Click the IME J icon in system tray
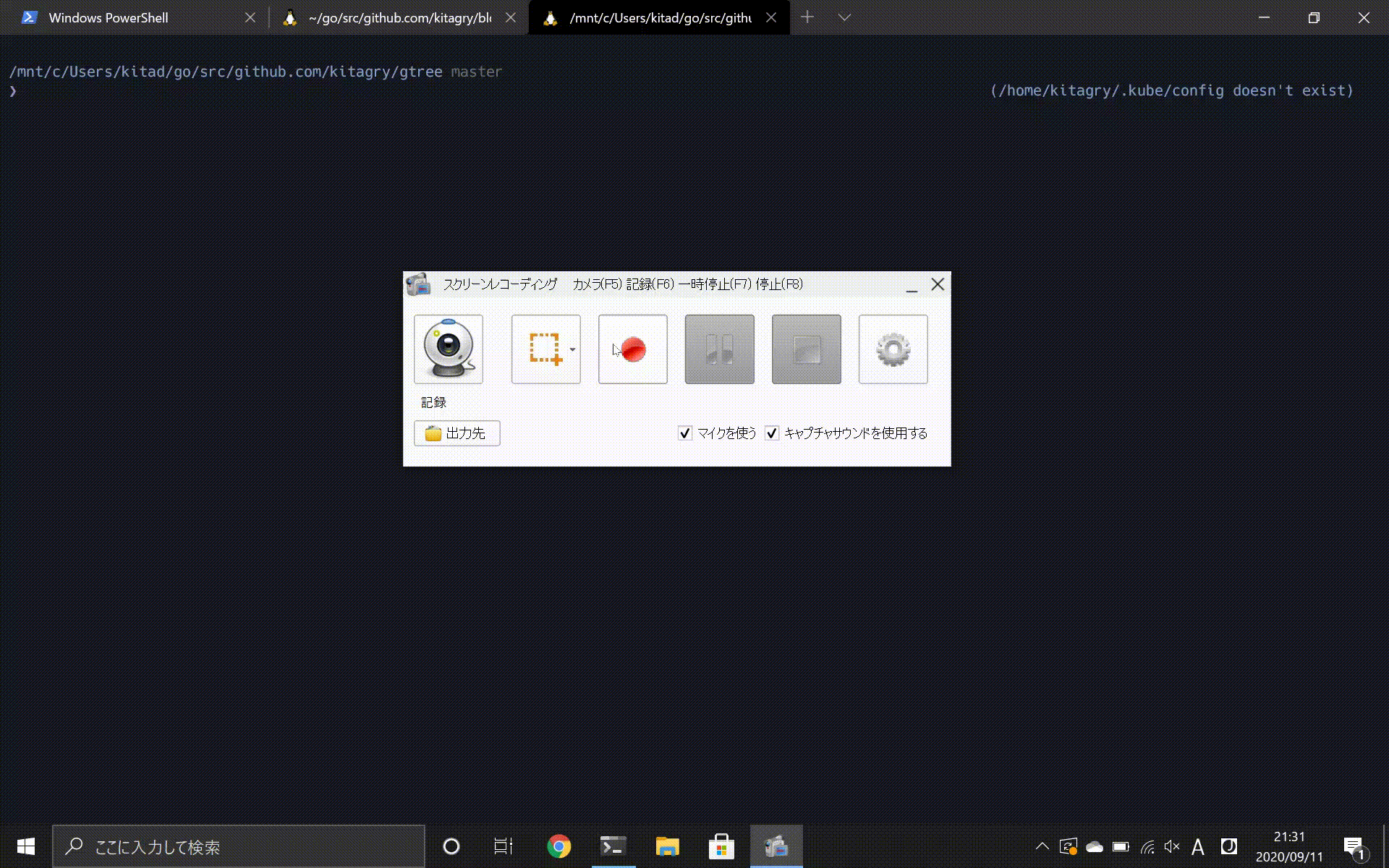Screen dimensions: 1389x868 tap(1228, 846)
